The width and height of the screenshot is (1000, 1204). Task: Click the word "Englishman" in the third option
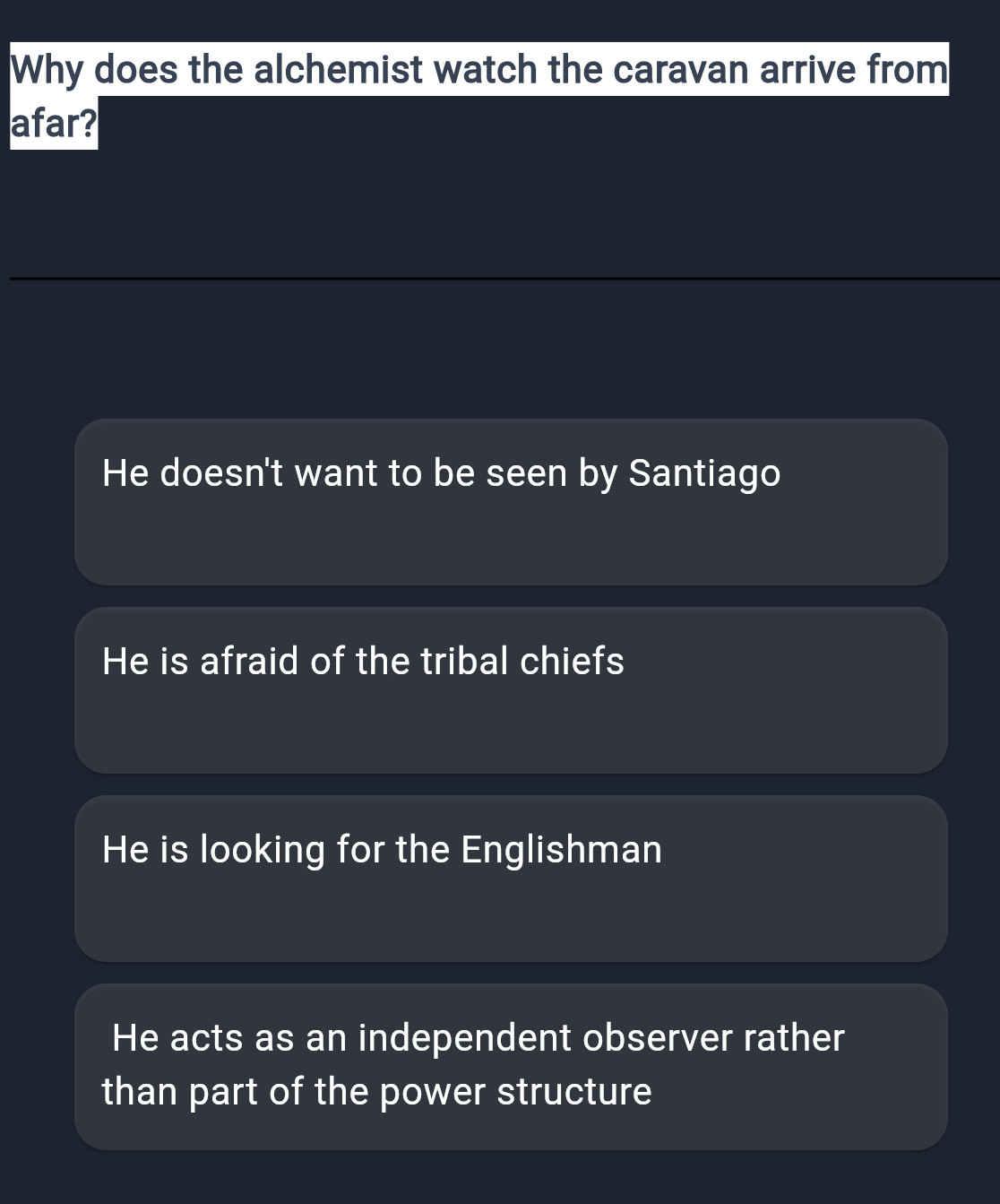[x=562, y=850]
